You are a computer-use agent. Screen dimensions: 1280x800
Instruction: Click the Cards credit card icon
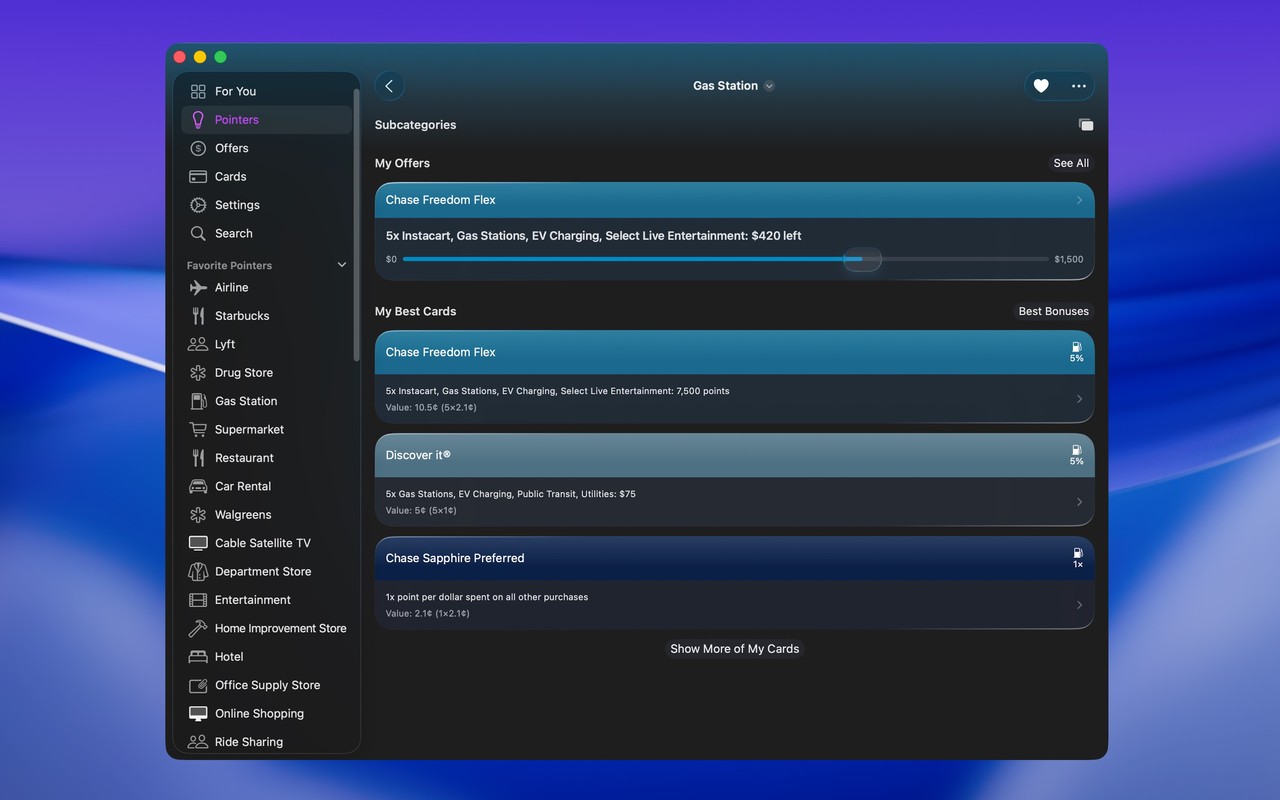click(198, 177)
